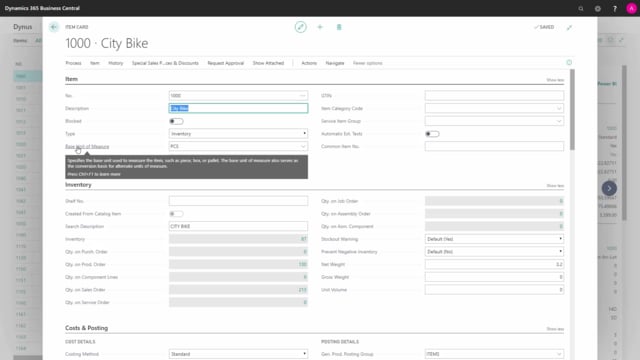Click Show less in Costs & Posting section
This screenshot has height=360, width=640.
[555, 329]
